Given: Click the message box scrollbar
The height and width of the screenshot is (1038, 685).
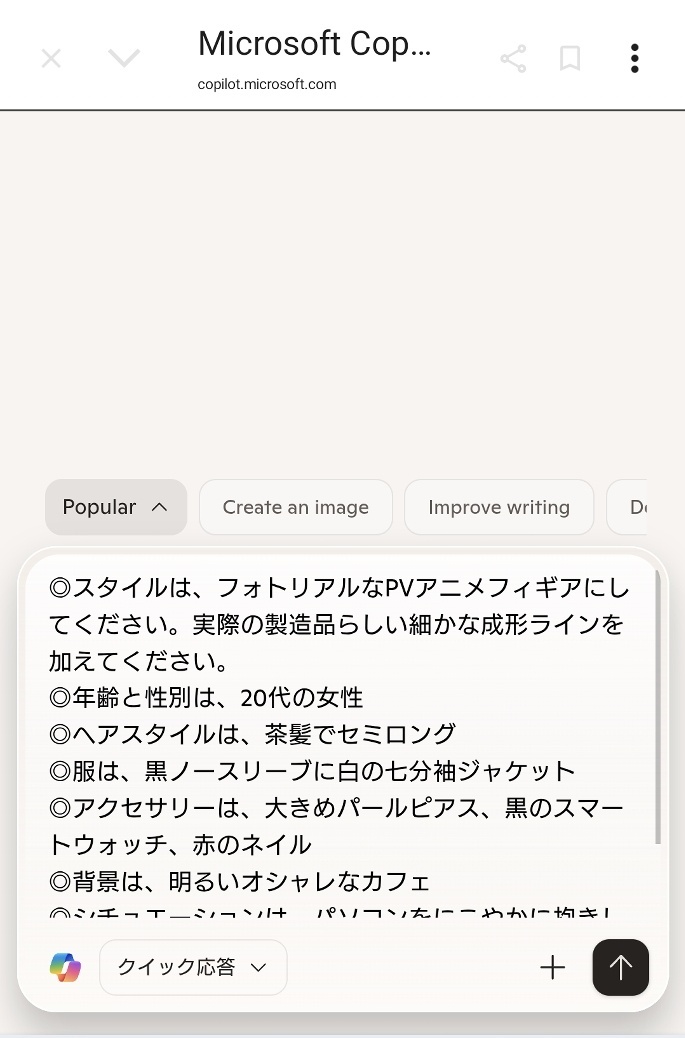Looking at the screenshot, I should [x=657, y=707].
